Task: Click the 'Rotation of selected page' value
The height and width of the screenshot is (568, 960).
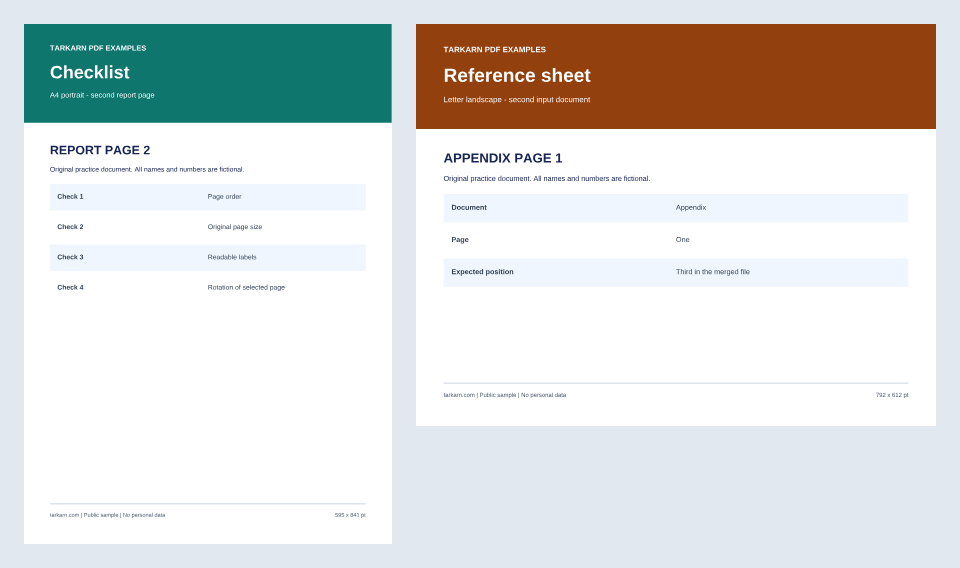Action: point(246,287)
